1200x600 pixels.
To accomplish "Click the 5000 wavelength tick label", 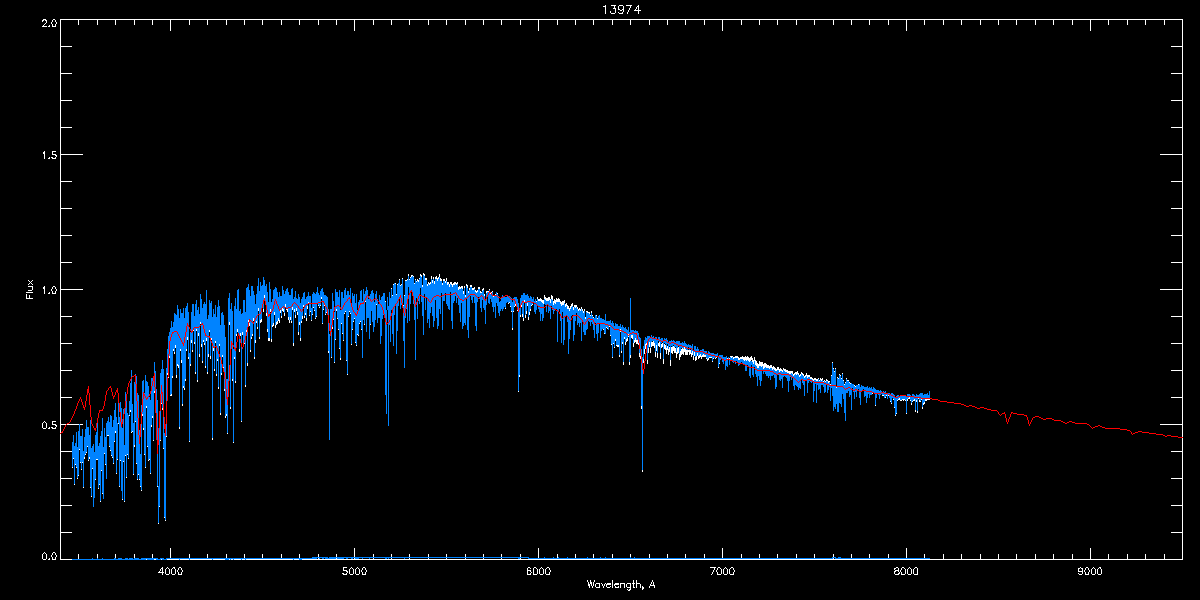I will click(354, 572).
